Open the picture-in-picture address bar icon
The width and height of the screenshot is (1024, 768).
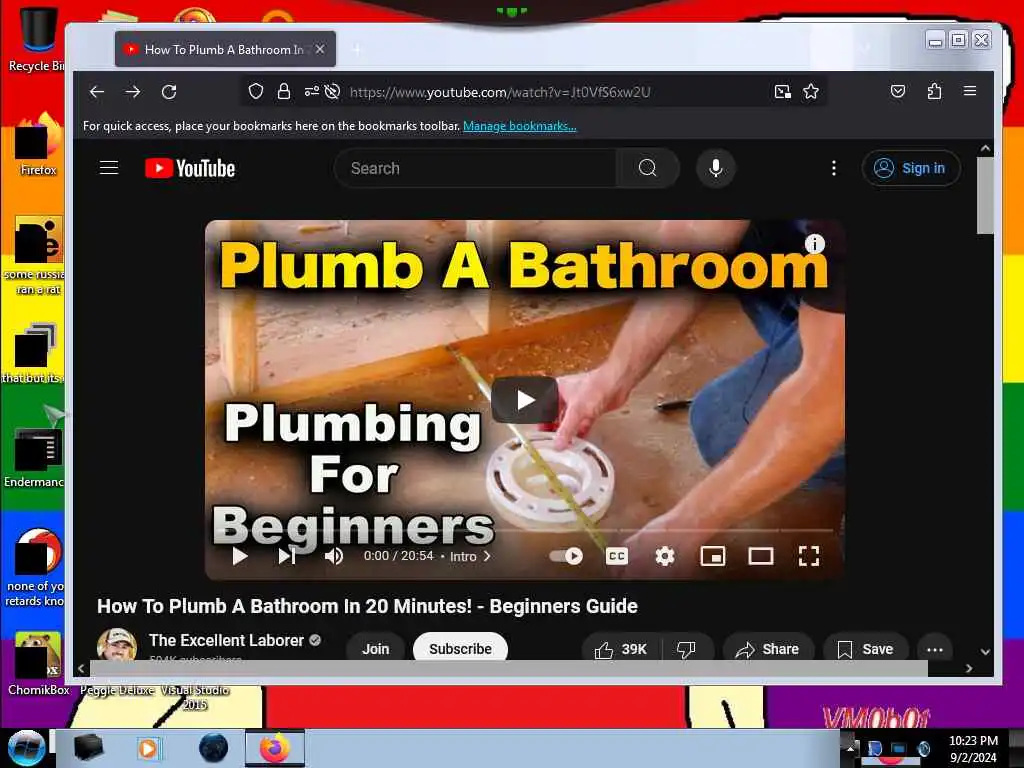coord(782,91)
